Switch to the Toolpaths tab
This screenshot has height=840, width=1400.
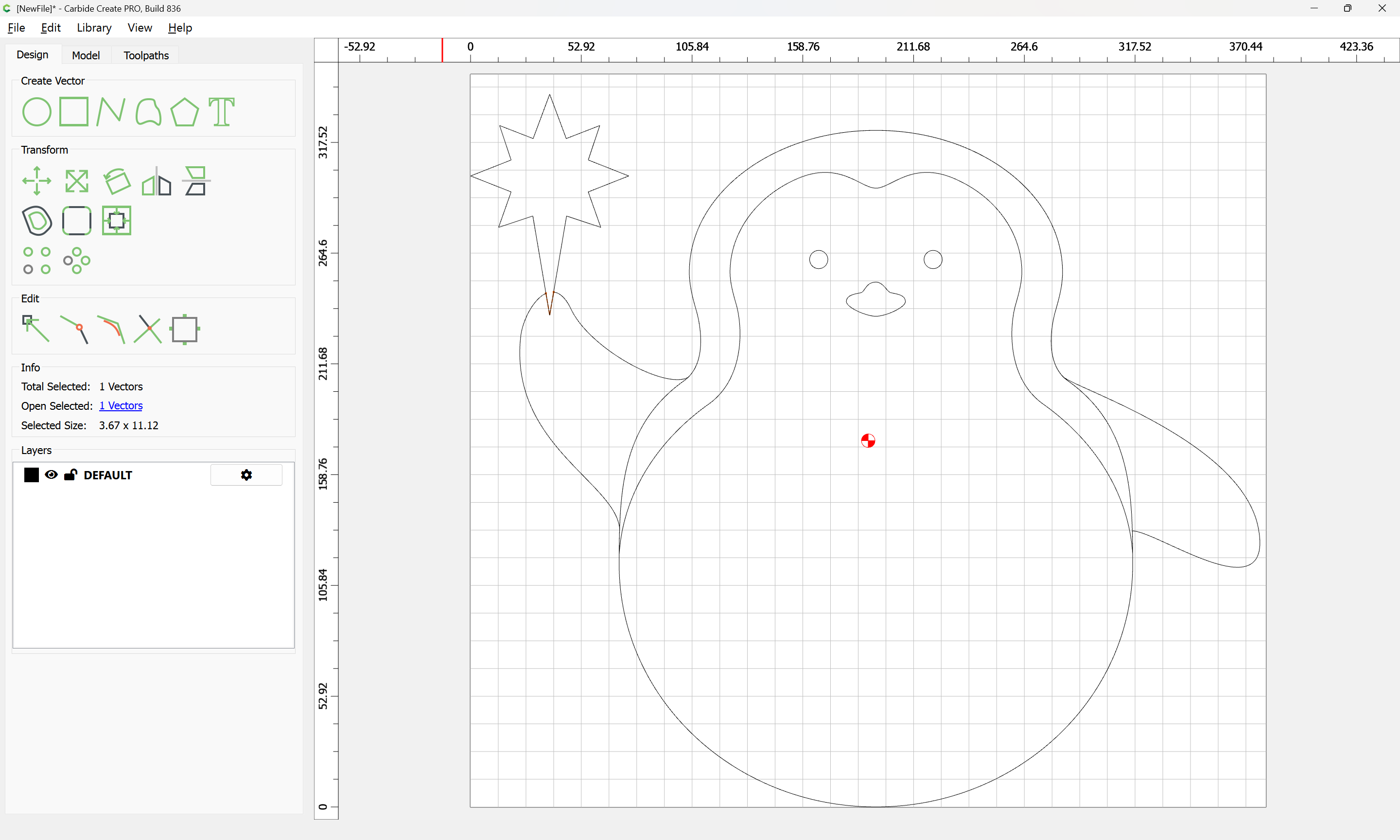click(146, 55)
